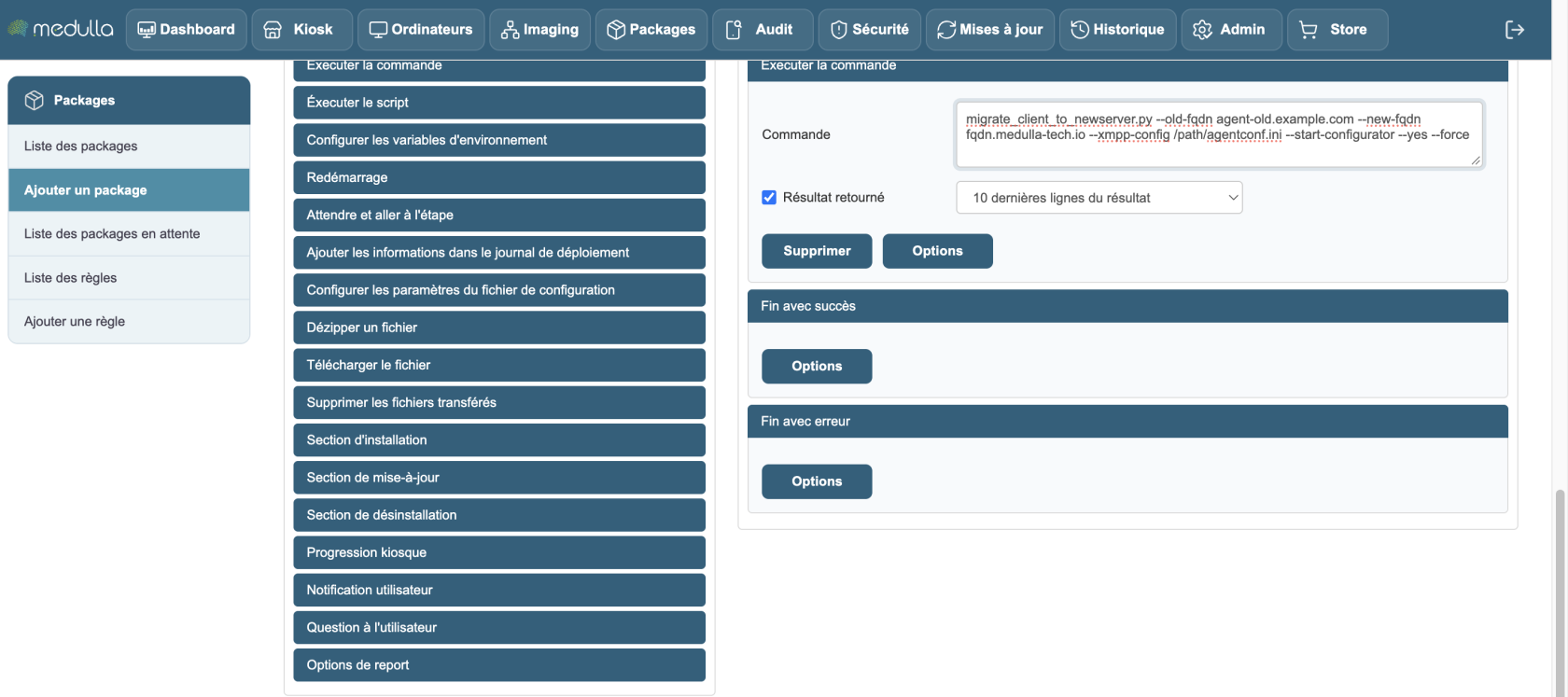Select Ajouter un package in sidebar
1568x697 pixels.
click(129, 190)
